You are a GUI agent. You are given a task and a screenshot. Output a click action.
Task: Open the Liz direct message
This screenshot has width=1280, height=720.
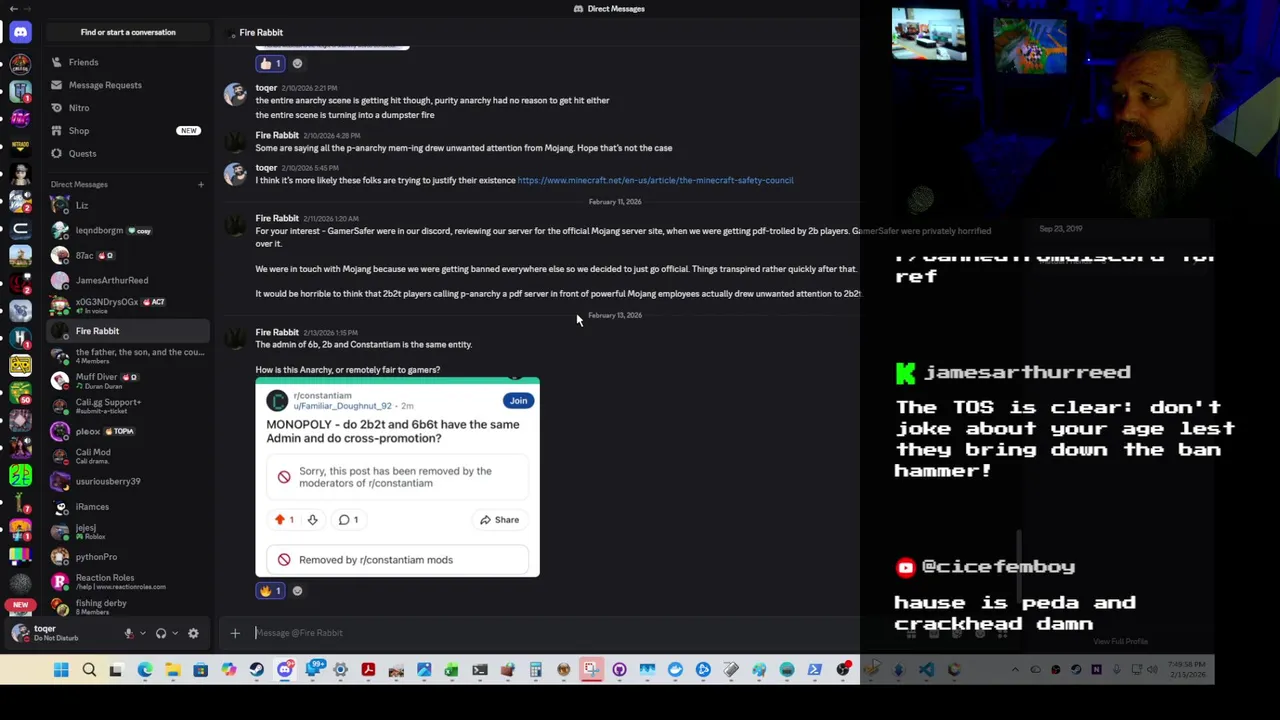coord(128,205)
